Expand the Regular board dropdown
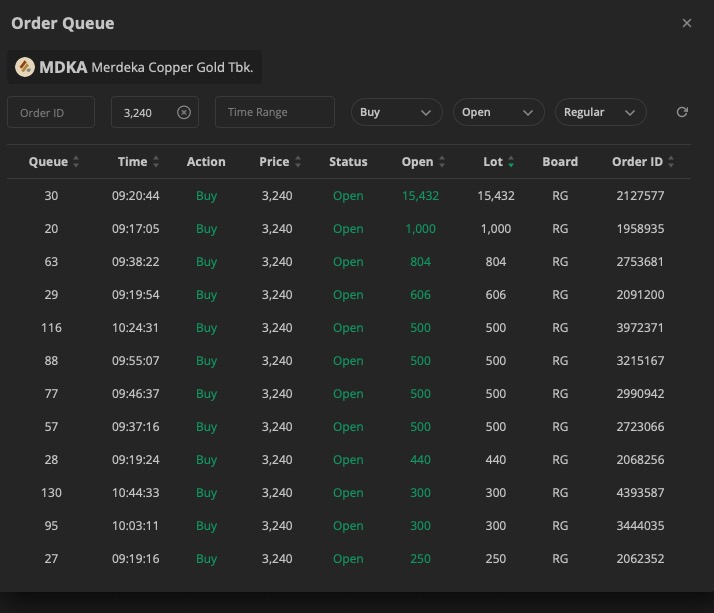 click(600, 112)
